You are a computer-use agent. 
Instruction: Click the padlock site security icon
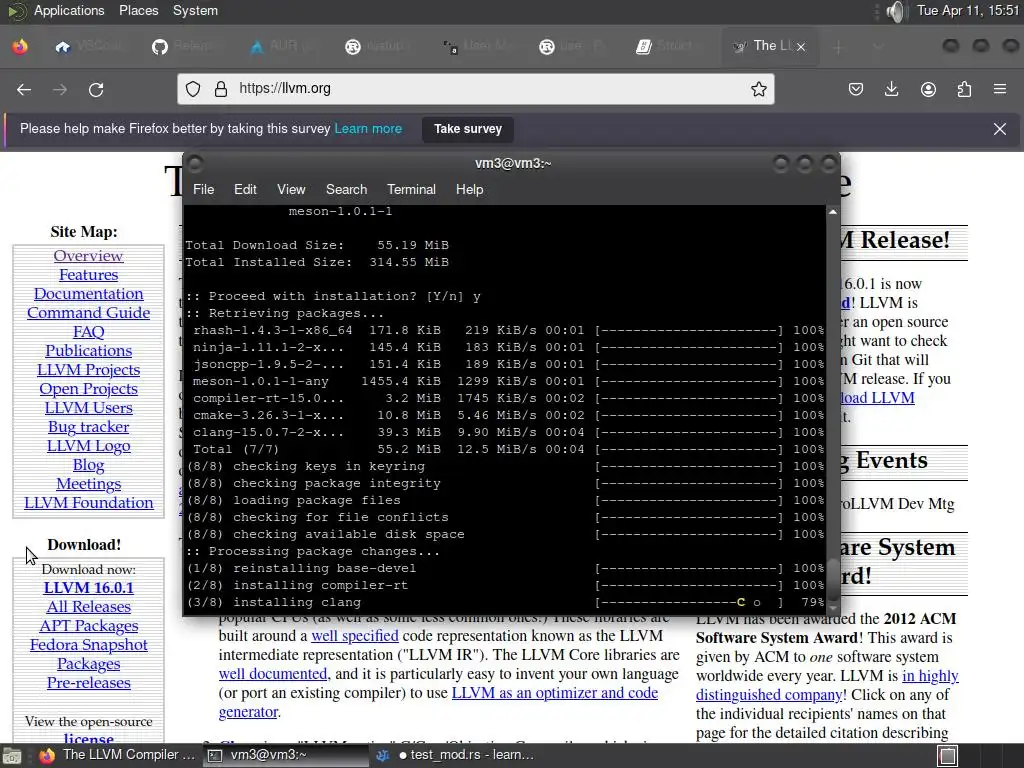(221, 89)
